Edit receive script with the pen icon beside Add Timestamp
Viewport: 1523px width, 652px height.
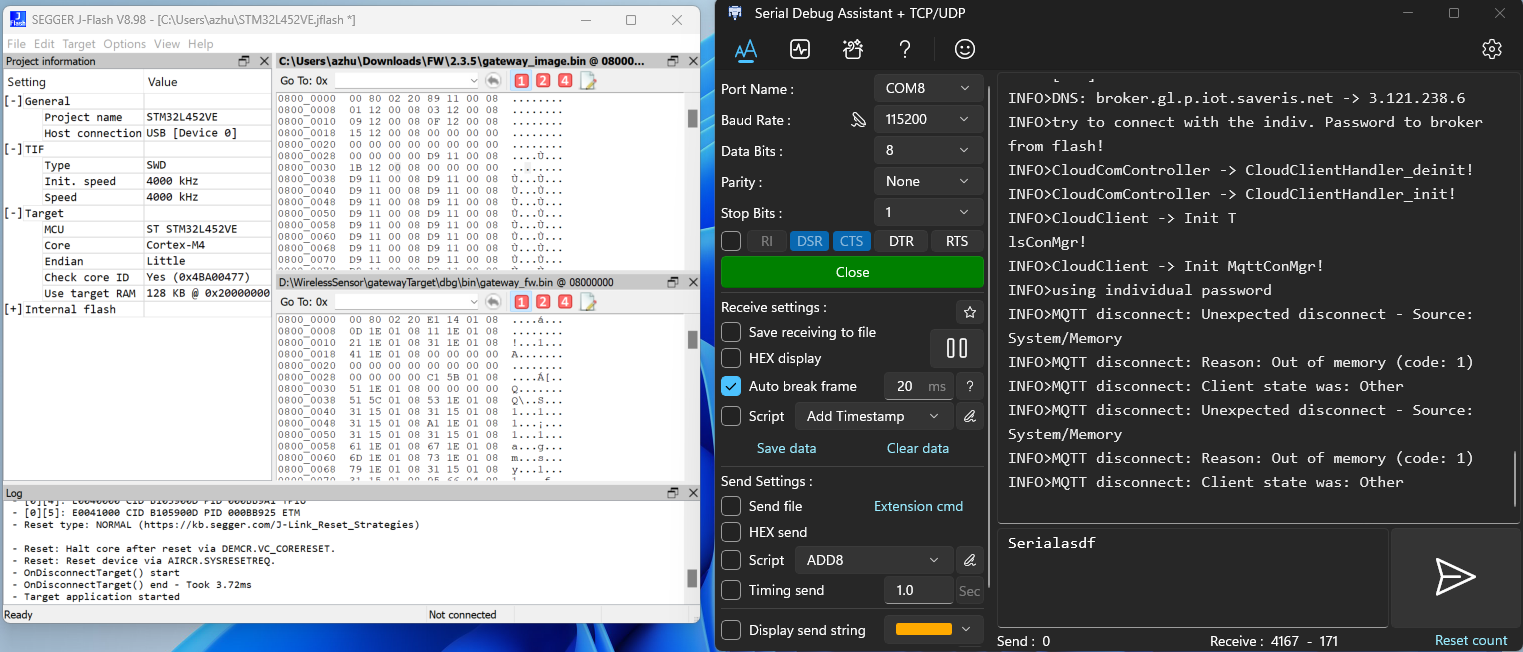(x=969, y=416)
